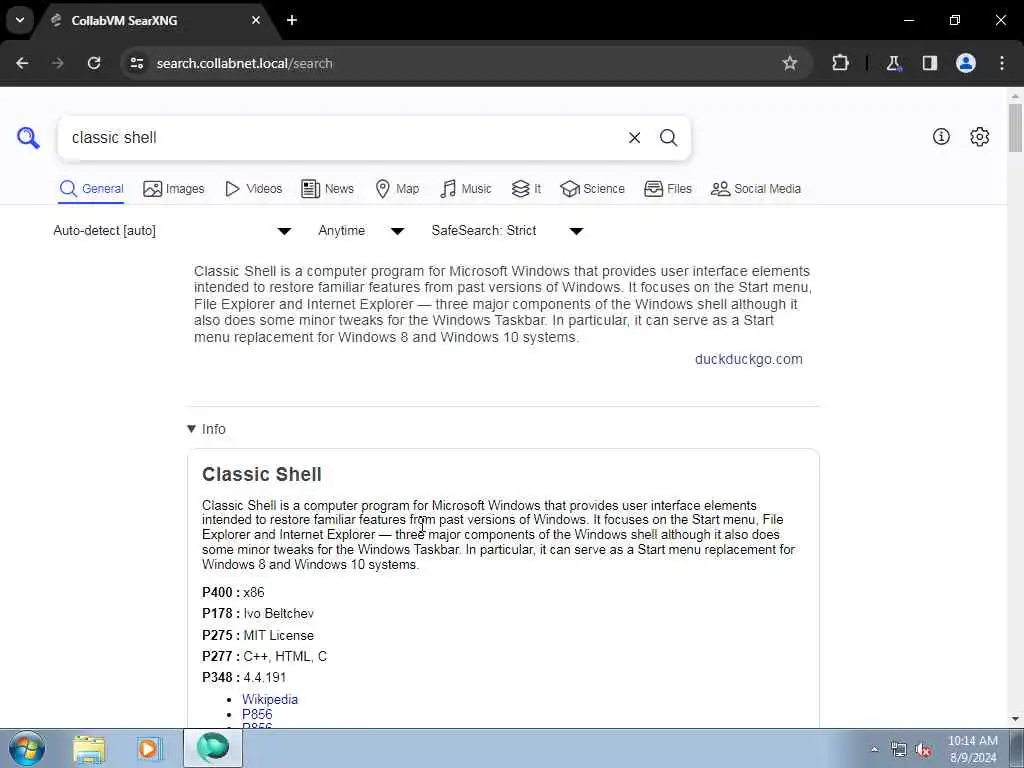Go back with browser back arrow
Screen dimensions: 1024x768
click(x=22, y=63)
